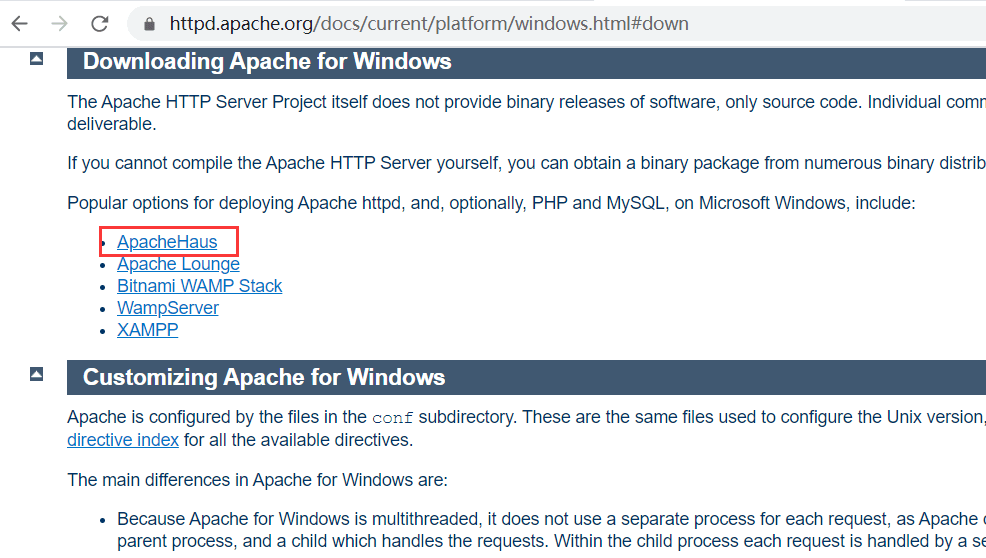This screenshot has height=558, width=986.
Task: Open the Apache Lounge link
Action: 178,264
